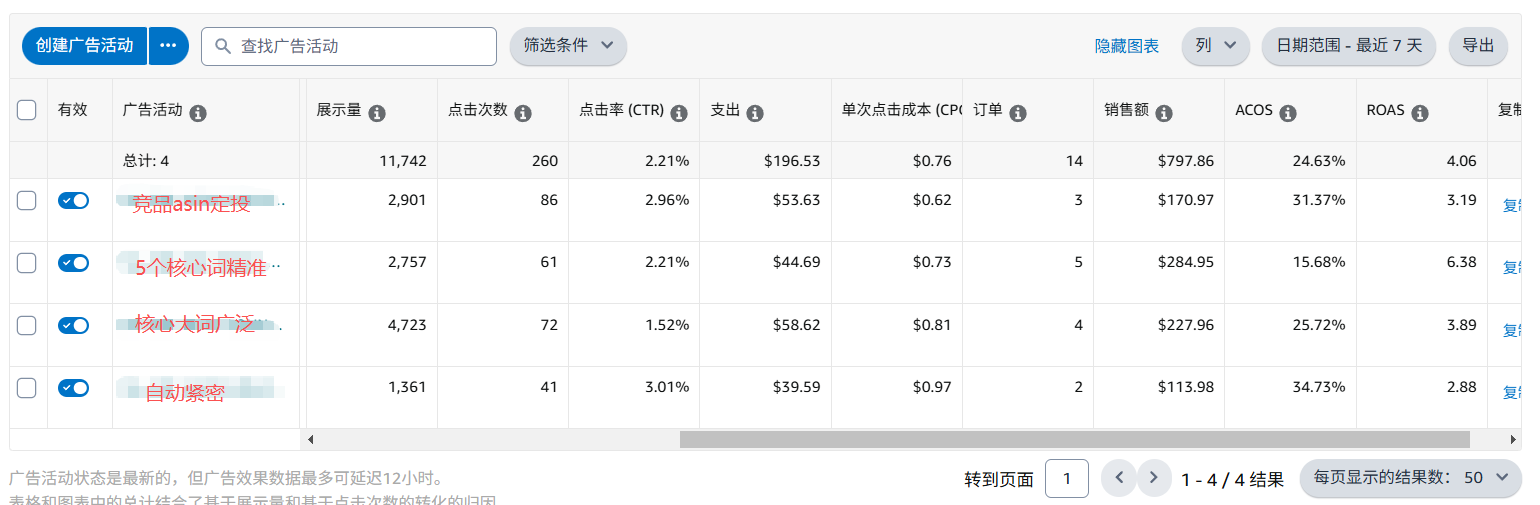1540x505 pixels.
Task: Click info icon beside 订单 column
Action: click(x=1018, y=113)
